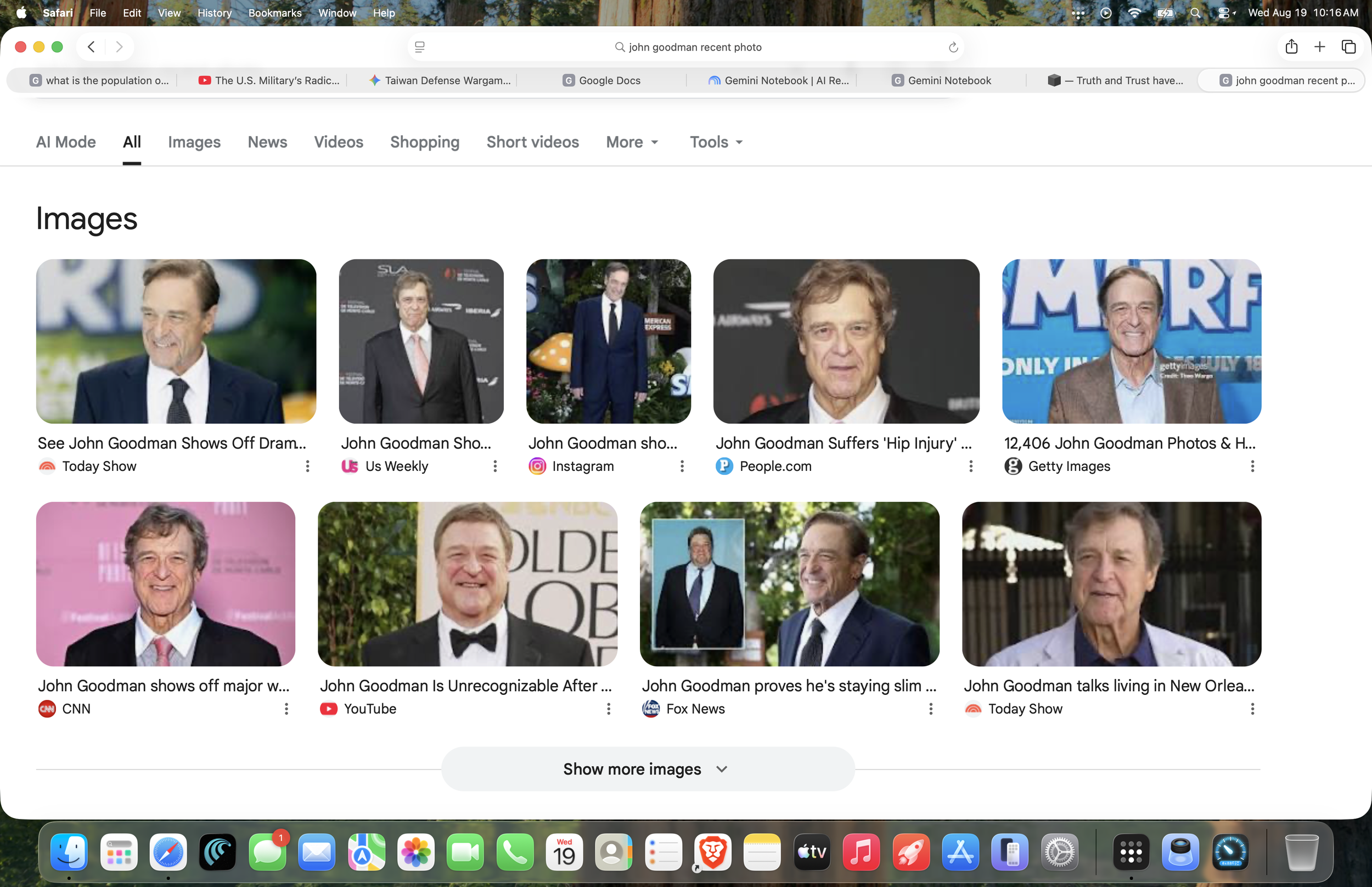Open the 'John Goodman Suffers Hip Injury' link
Image resolution: width=1372 pixels, height=887 pixels.
click(x=844, y=443)
